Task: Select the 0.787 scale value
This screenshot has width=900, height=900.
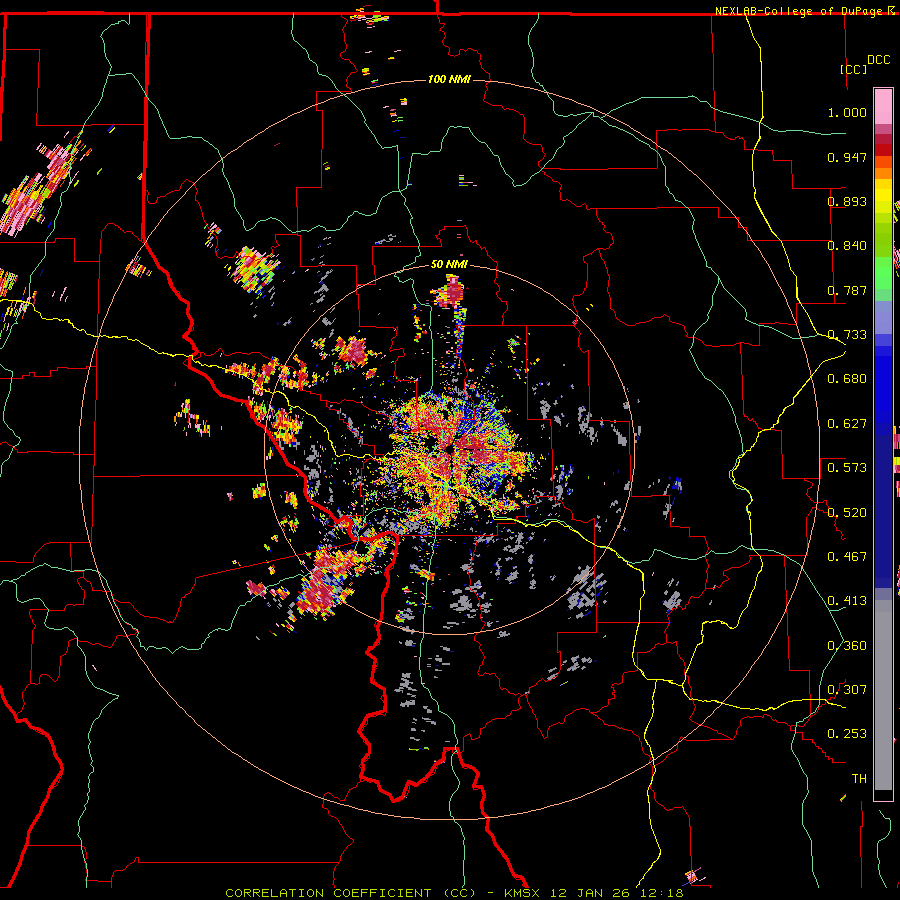Action: [847, 290]
